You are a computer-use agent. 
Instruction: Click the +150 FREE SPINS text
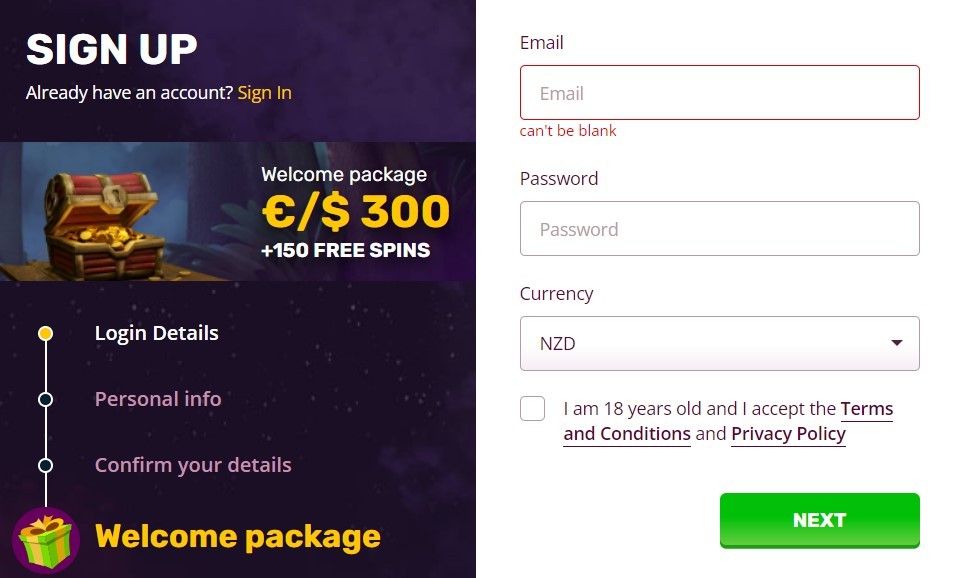coord(346,250)
